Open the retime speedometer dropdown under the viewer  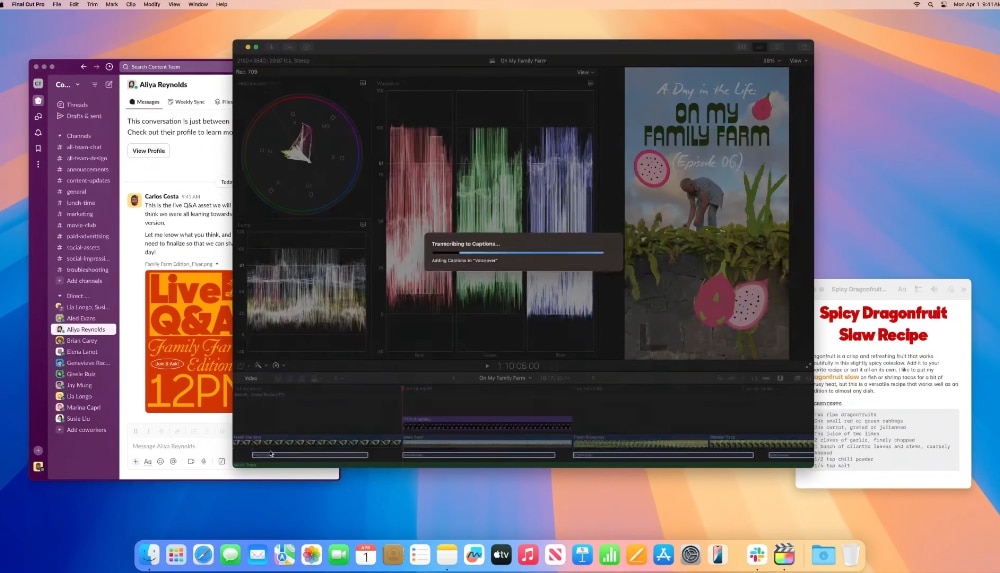click(x=278, y=366)
